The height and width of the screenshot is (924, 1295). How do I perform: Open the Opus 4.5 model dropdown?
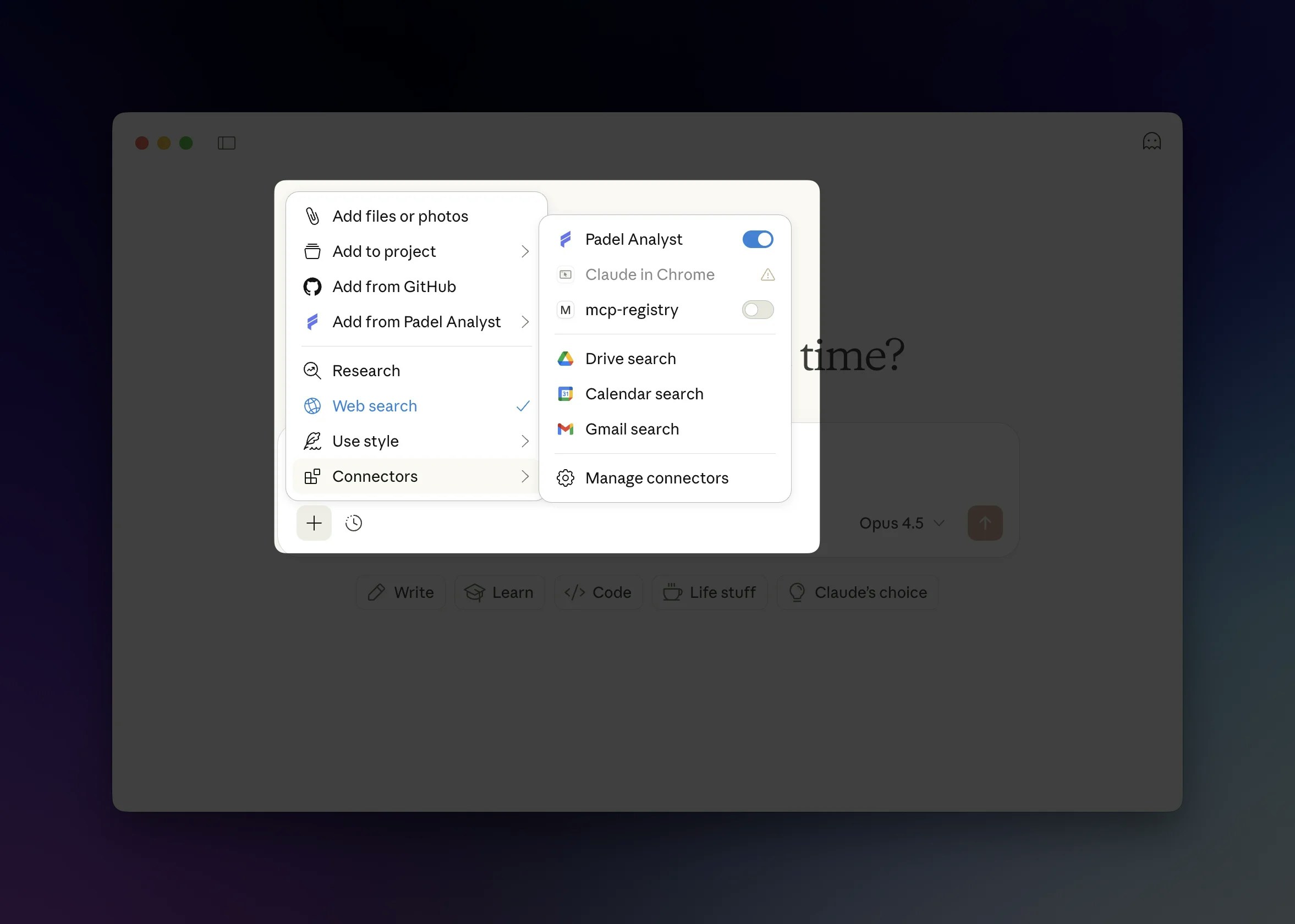coord(901,523)
